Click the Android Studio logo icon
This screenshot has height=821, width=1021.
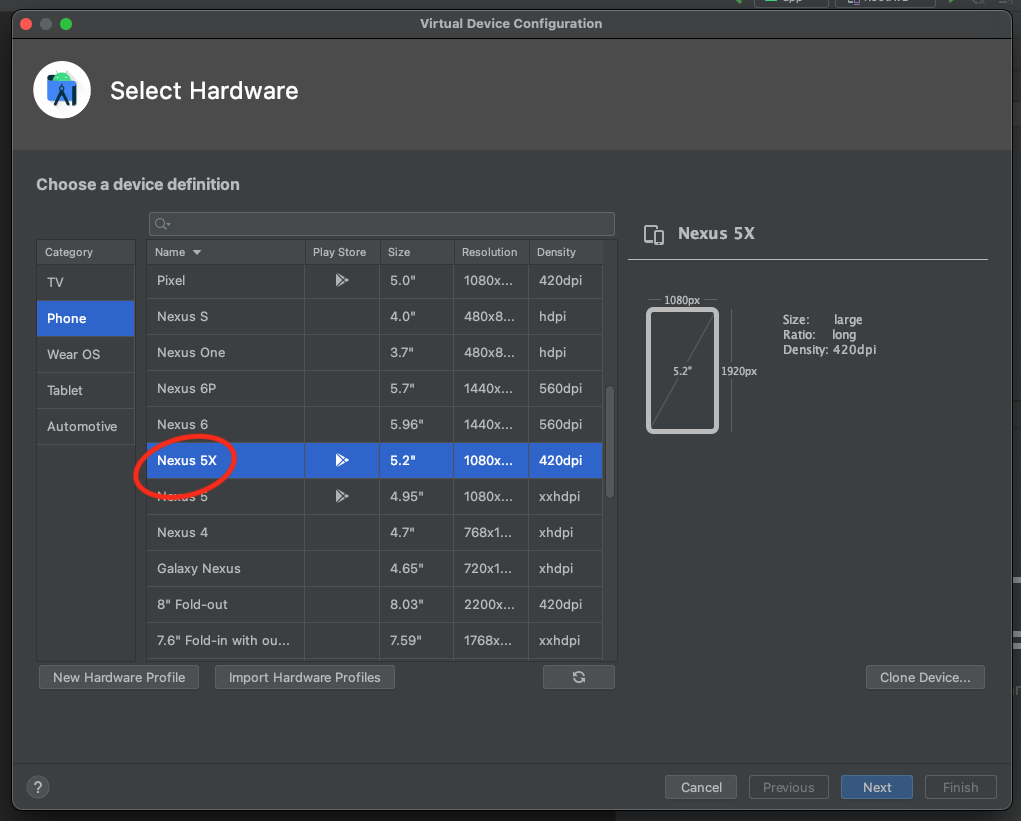[62, 90]
